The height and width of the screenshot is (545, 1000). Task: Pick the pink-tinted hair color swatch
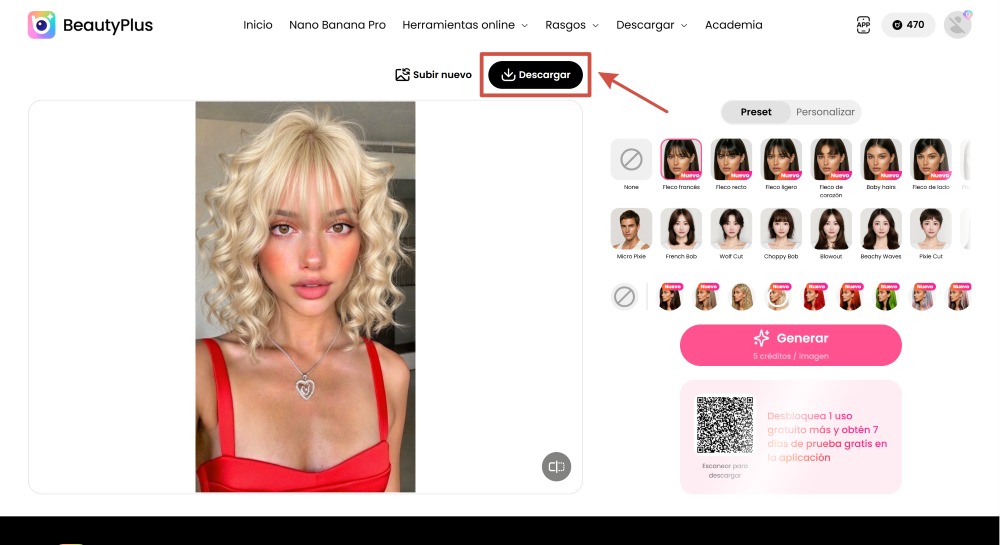(x=959, y=296)
